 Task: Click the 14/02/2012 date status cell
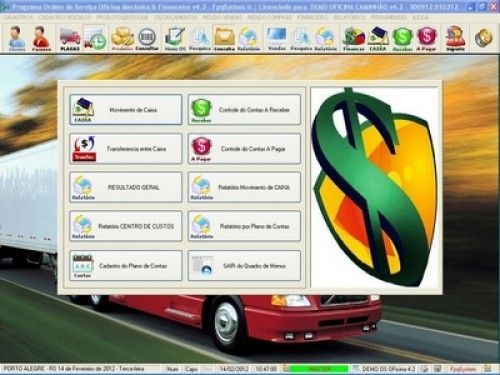(234, 369)
